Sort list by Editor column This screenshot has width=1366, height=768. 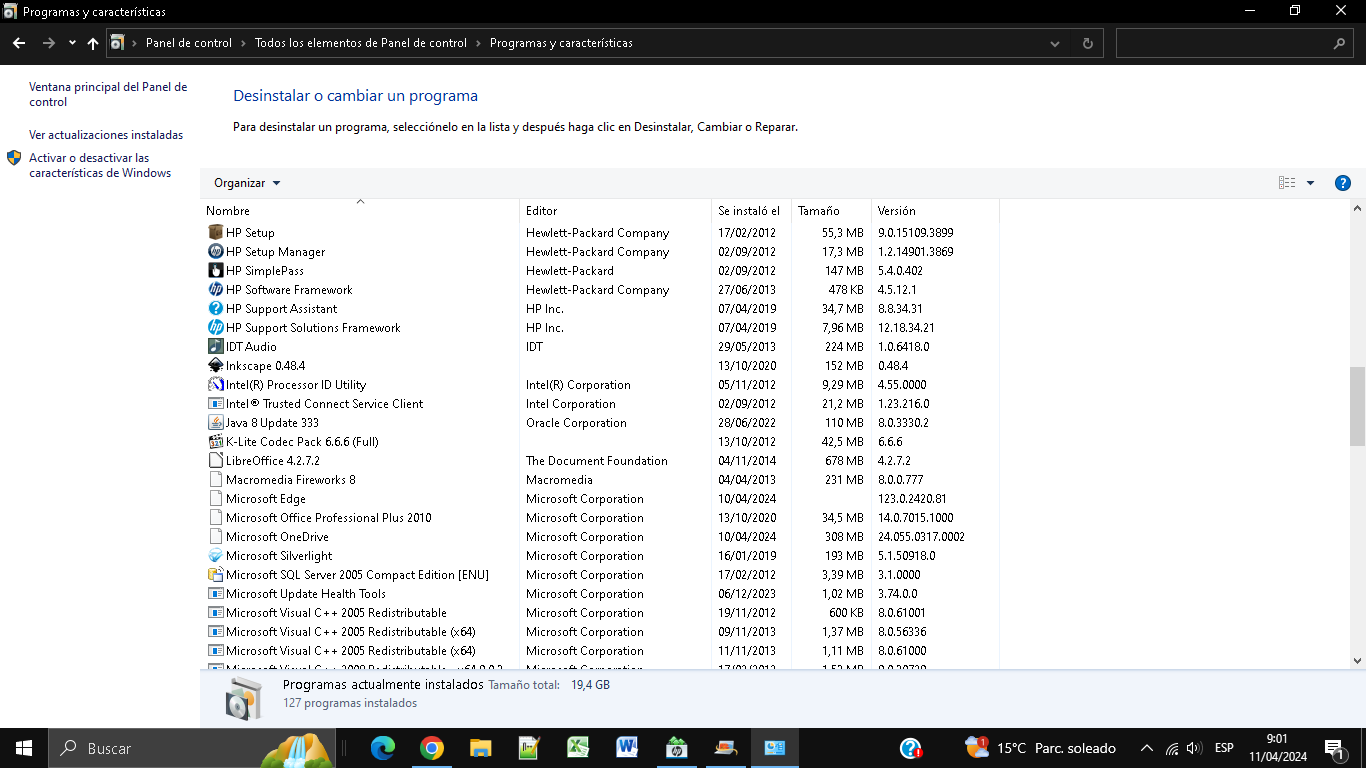pos(616,210)
